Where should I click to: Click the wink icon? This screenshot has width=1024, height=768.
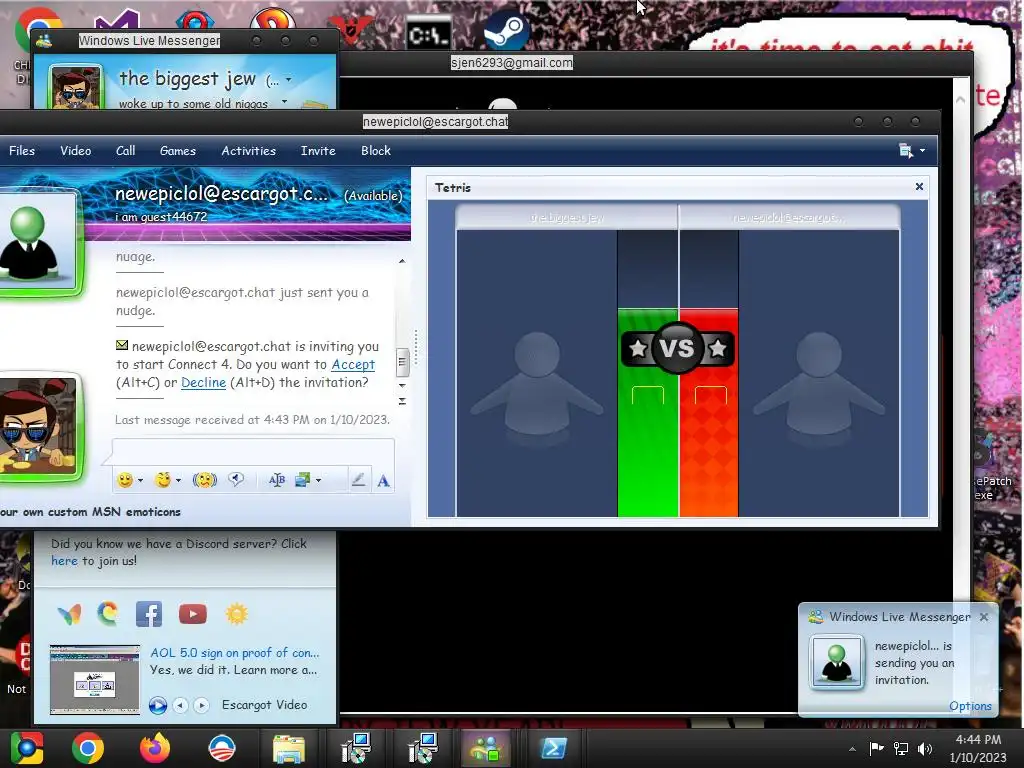pyautogui.click(x=163, y=480)
